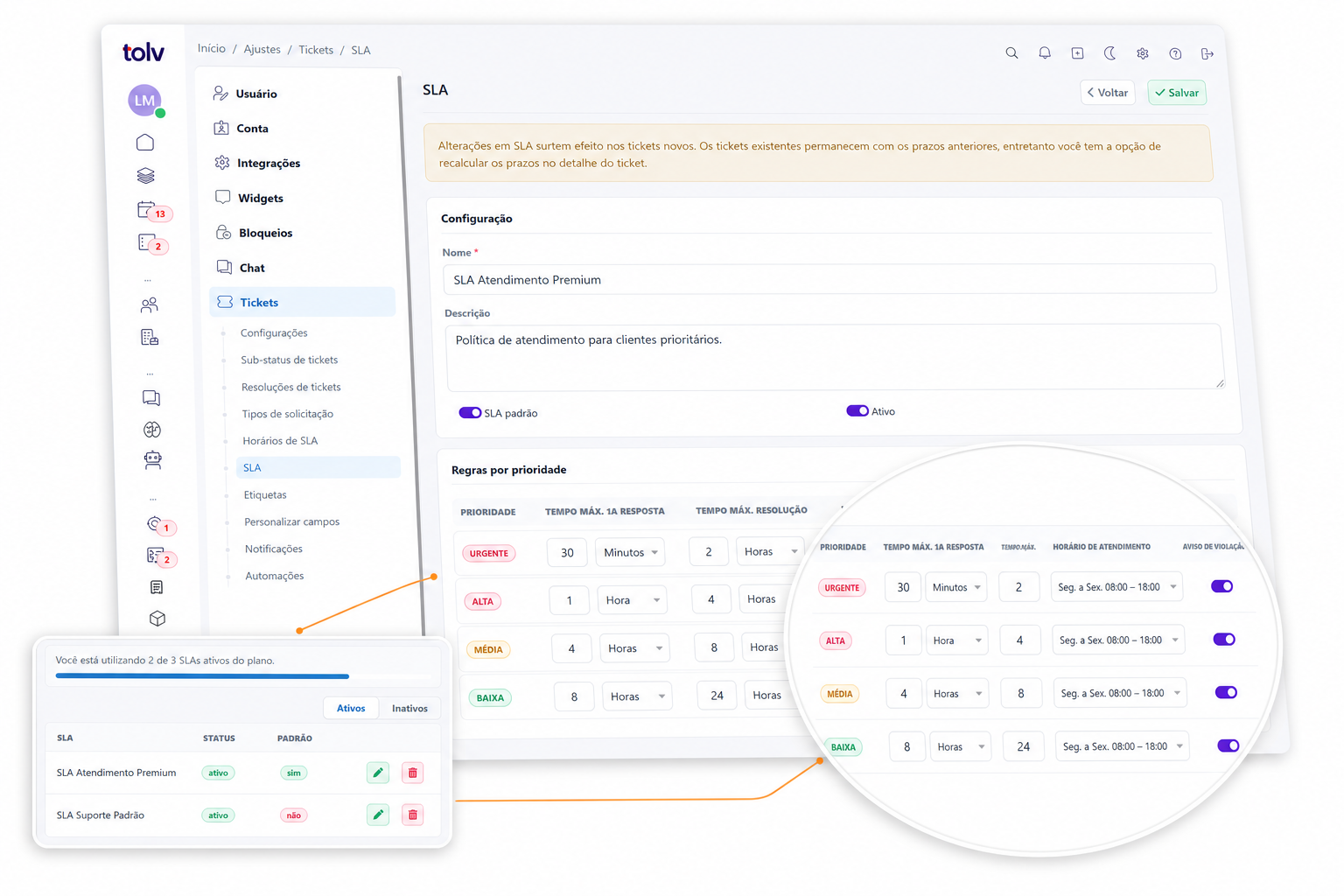Click URGENTE first response value 30 field
The width and height of the screenshot is (1344, 896).
point(567,553)
